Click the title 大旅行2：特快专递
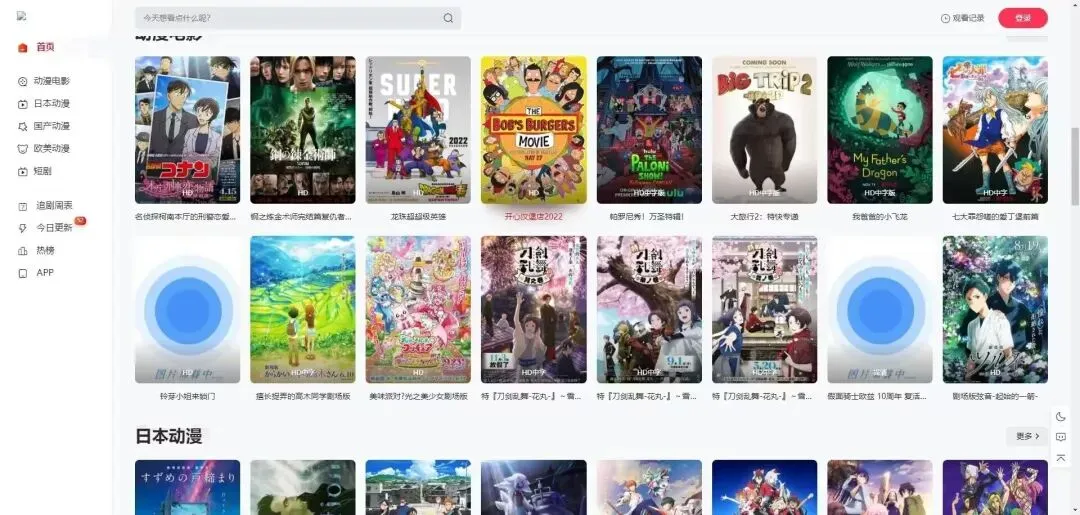Viewport: 1080px width, 515px height. [765, 217]
